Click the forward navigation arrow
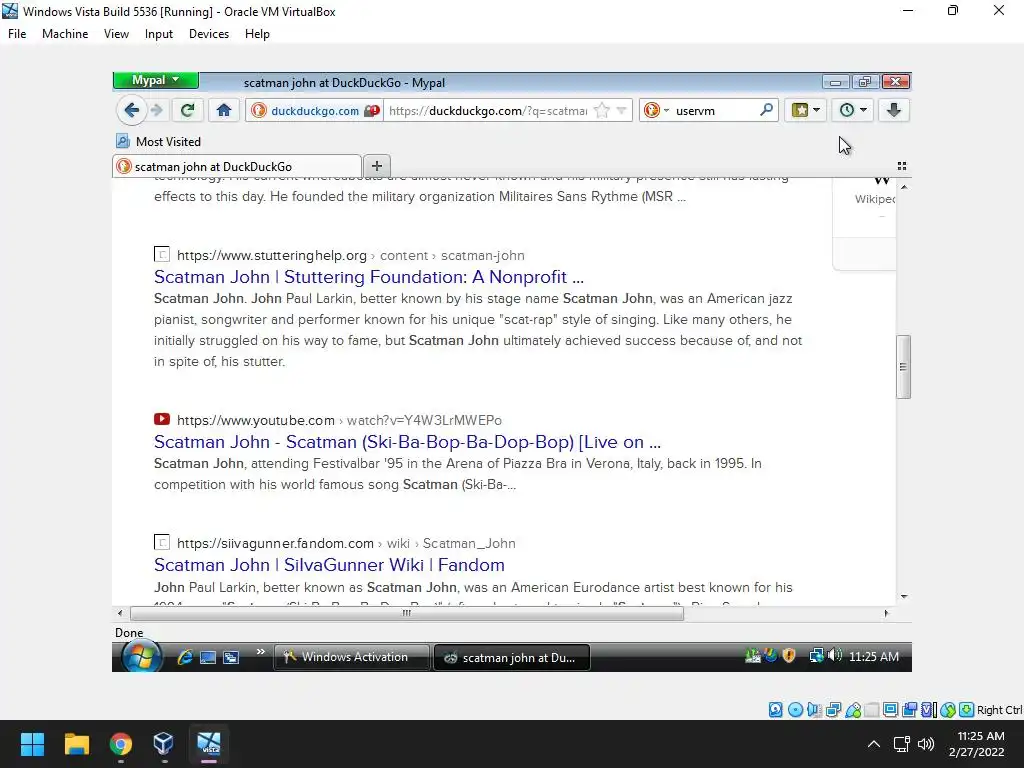Viewport: 1024px width, 768px height. point(157,110)
